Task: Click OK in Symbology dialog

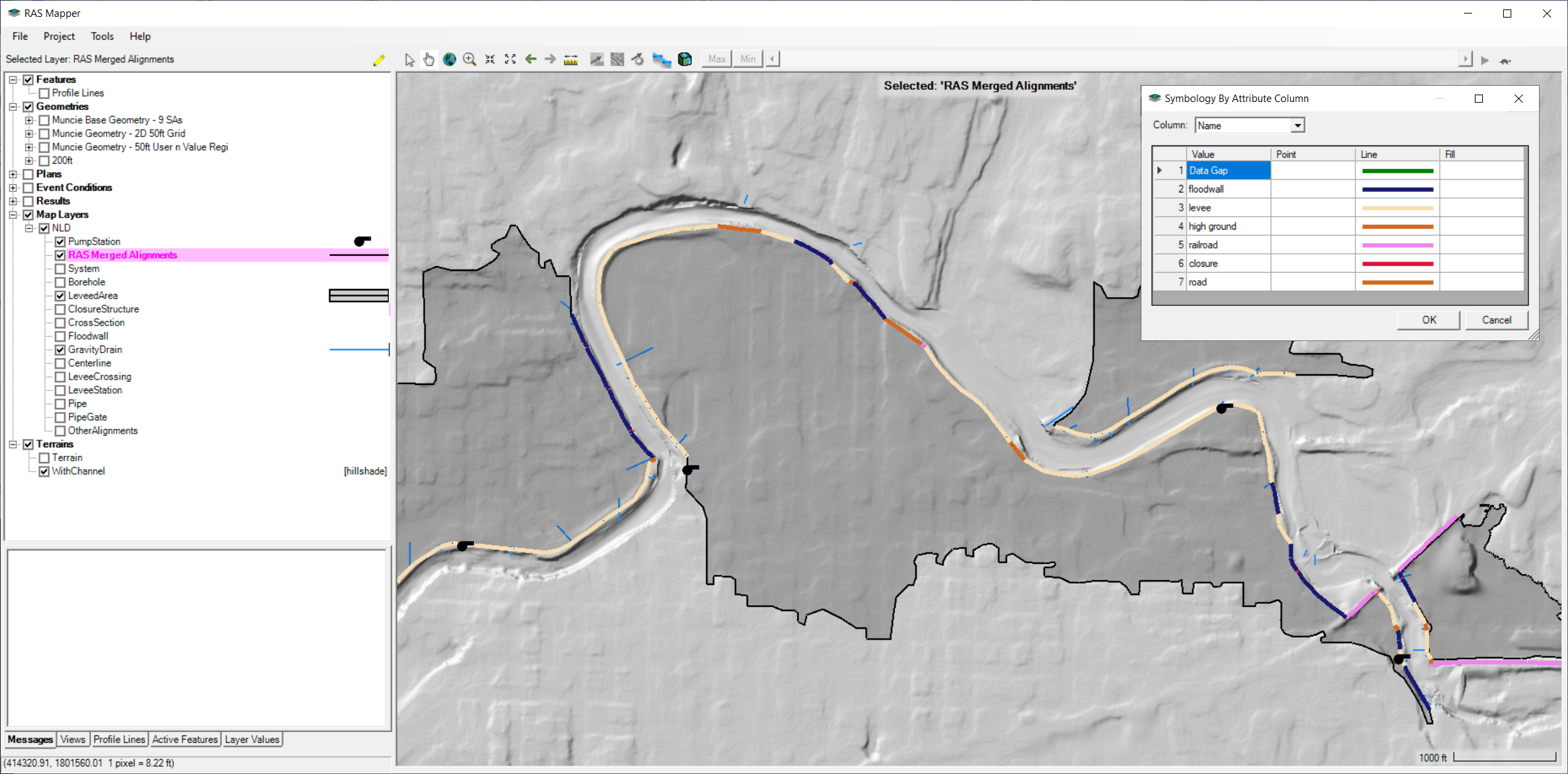Action: pyautogui.click(x=1428, y=320)
